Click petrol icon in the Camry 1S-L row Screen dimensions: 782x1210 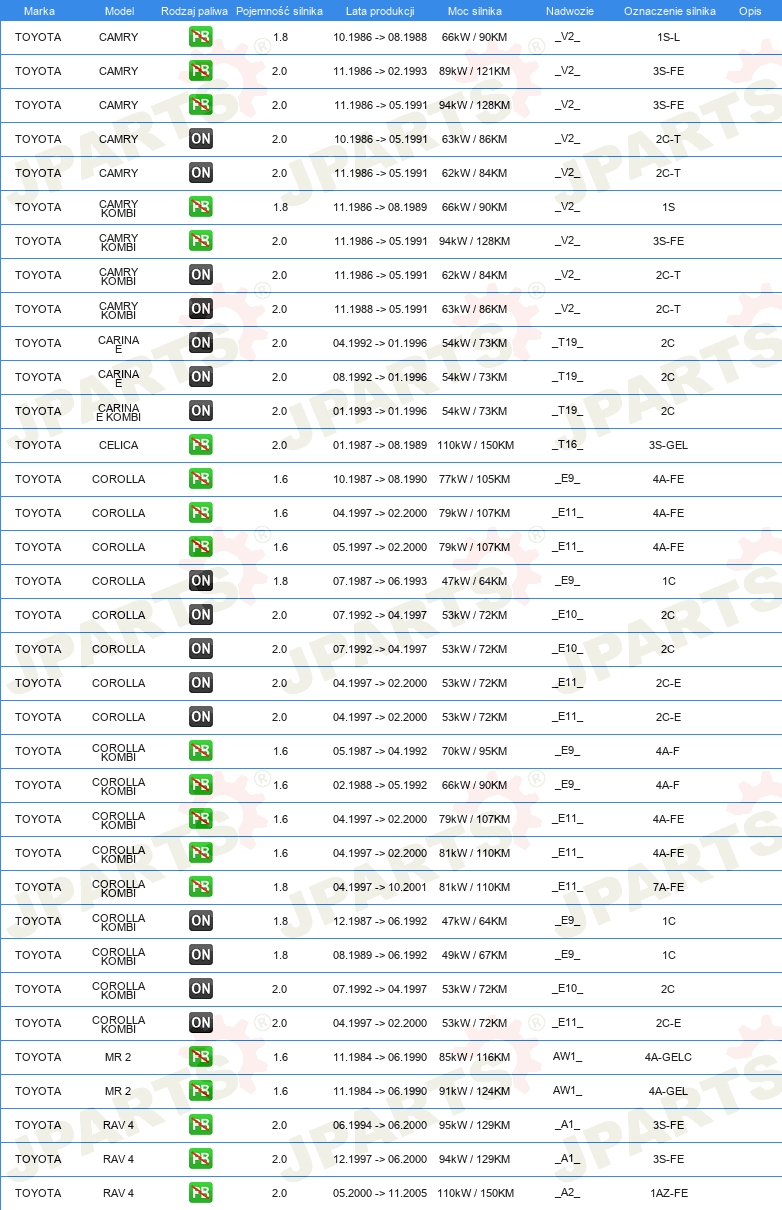pos(201,37)
